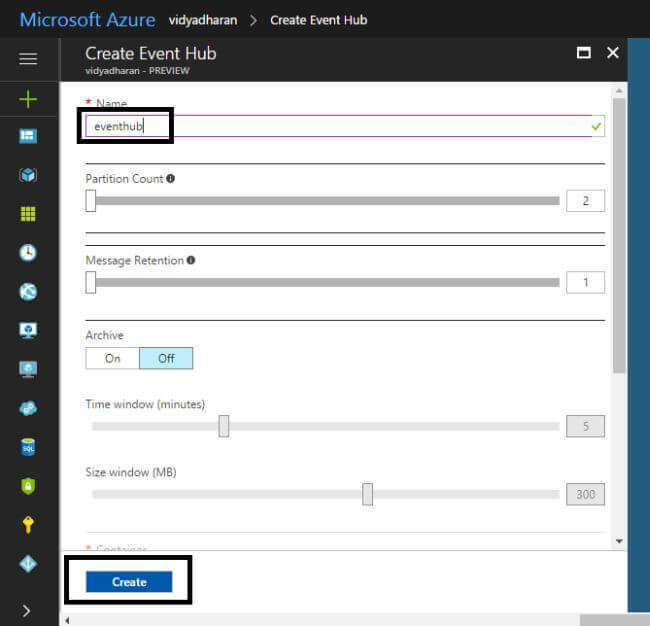The image size is (650, 626).
Task: Expand the sidebar with bottom chevron
Action: [x=27, y=609]
